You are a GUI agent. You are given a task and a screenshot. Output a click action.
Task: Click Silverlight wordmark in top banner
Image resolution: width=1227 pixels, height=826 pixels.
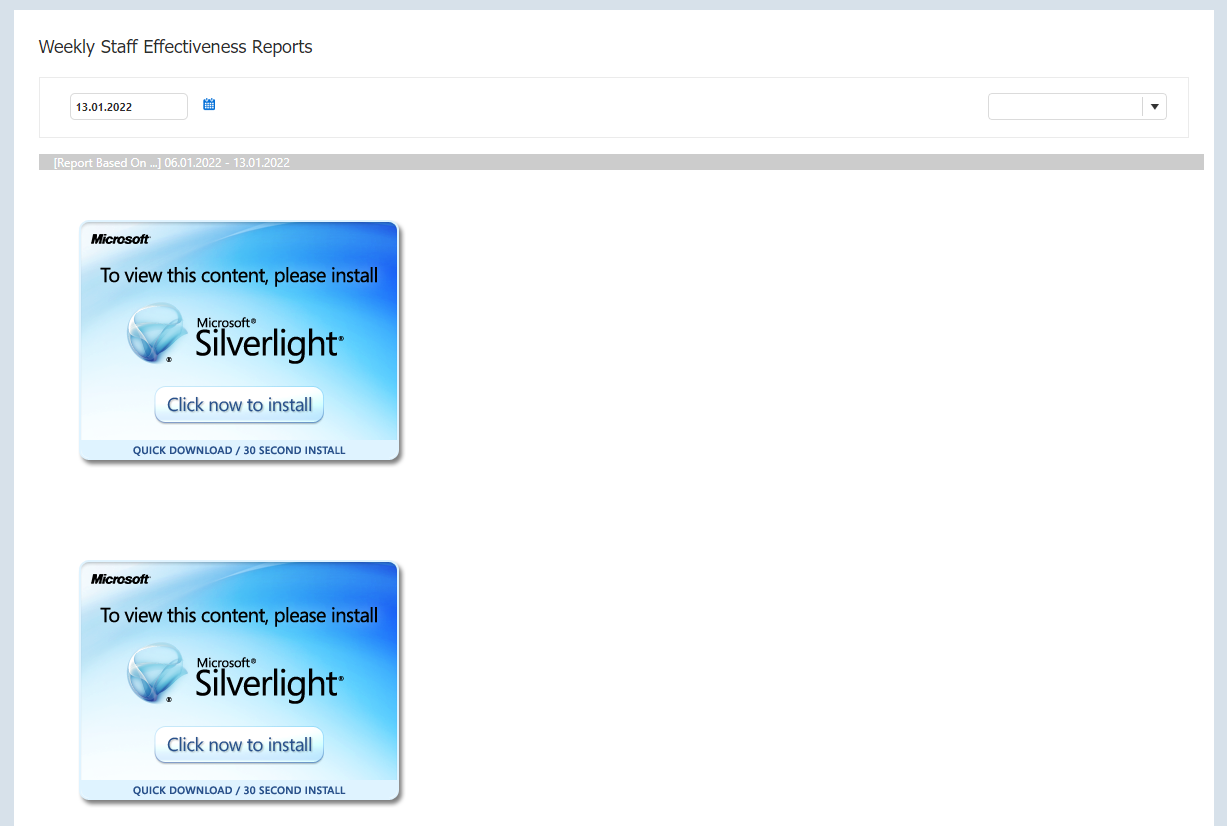268,343
